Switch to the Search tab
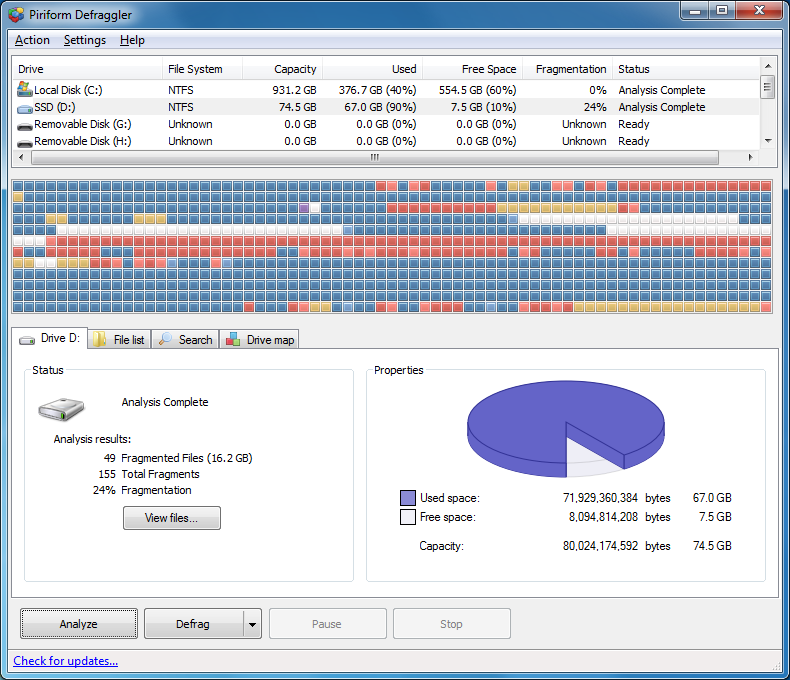Image resolution: width=790 pixels, height=680 pixels. [185, 339]
